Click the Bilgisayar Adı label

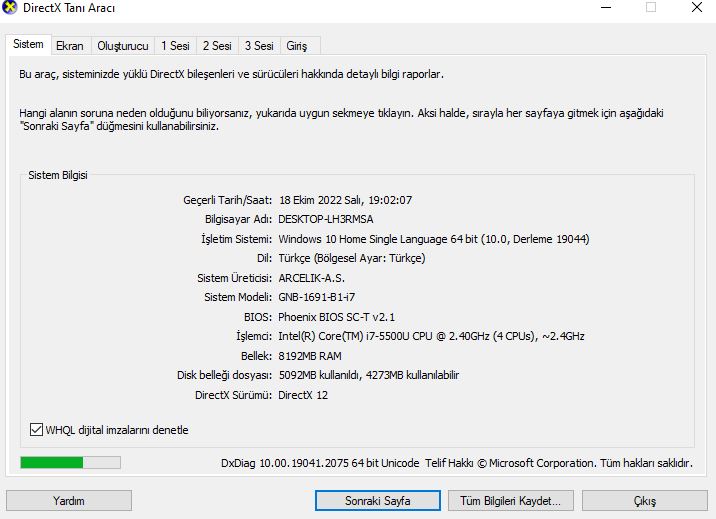coord(238,219)
